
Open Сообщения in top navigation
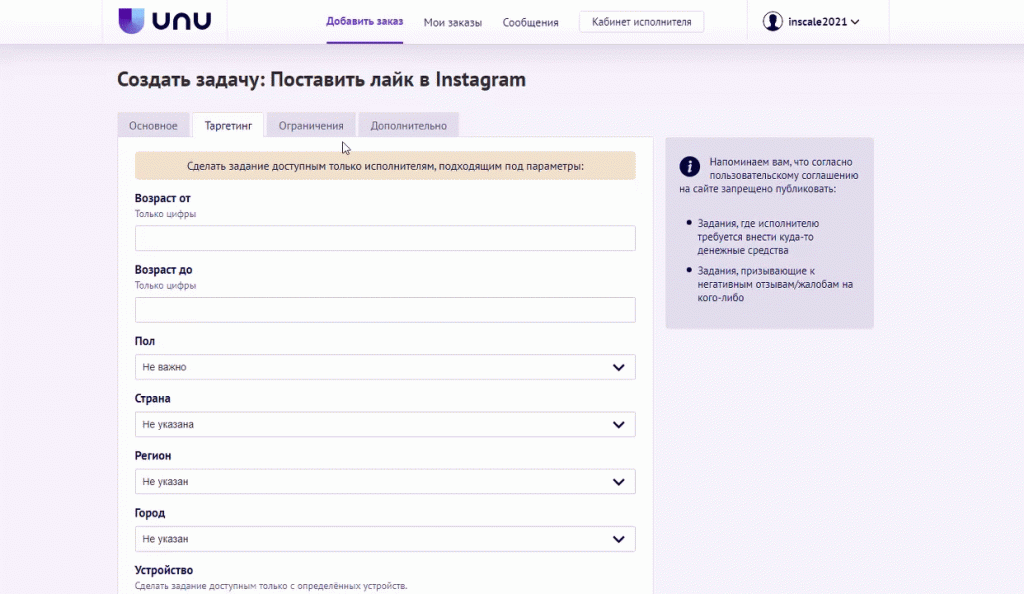531,22
